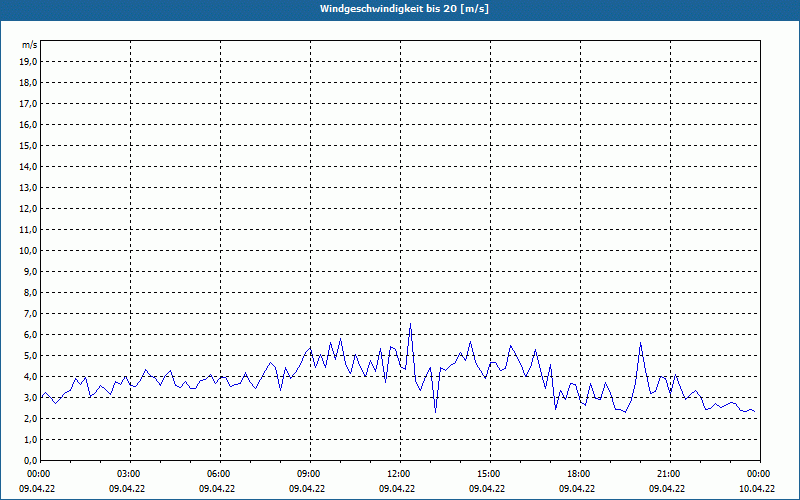This screenshot has width=800, height=500.
Task: Select the 18,0 y-axis label
Action: pyautogui.click(x=28, y=83)
